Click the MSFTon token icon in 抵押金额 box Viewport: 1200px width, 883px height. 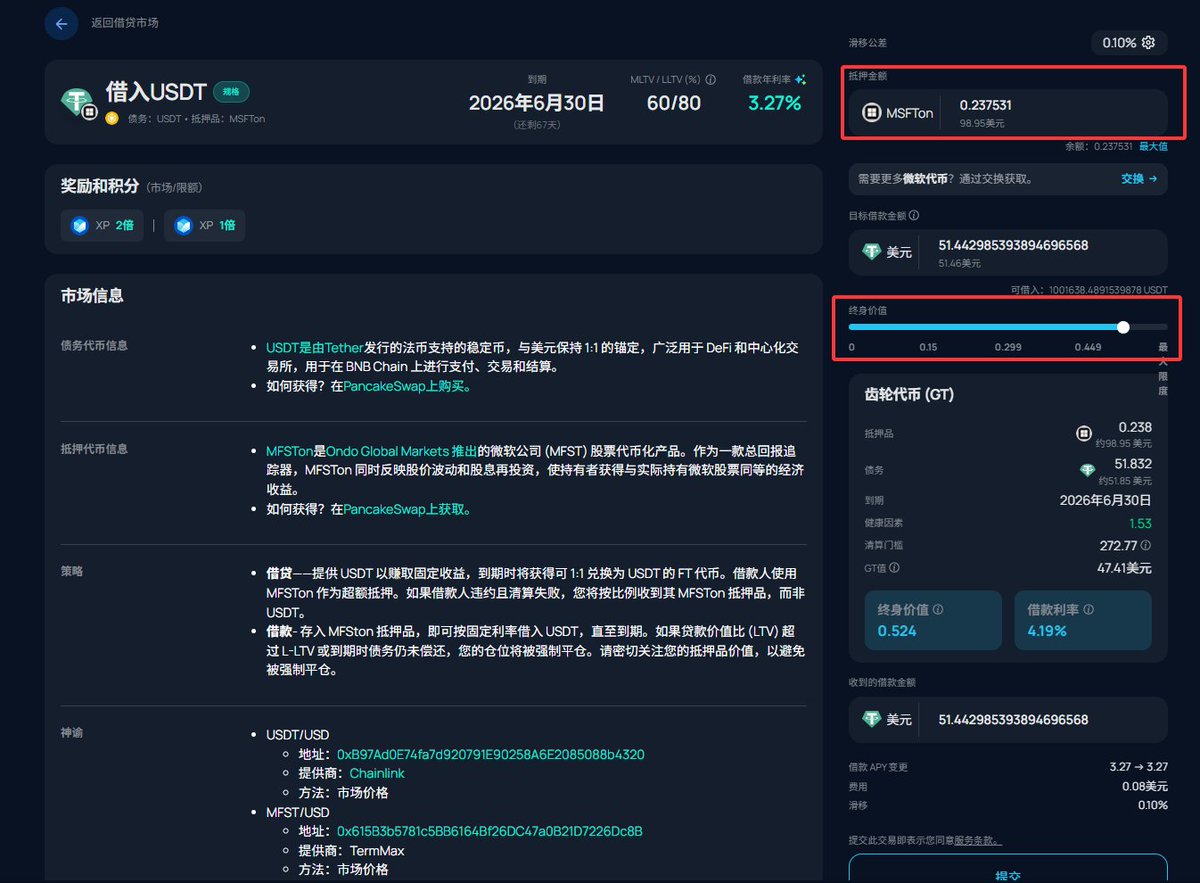(872, 113)
